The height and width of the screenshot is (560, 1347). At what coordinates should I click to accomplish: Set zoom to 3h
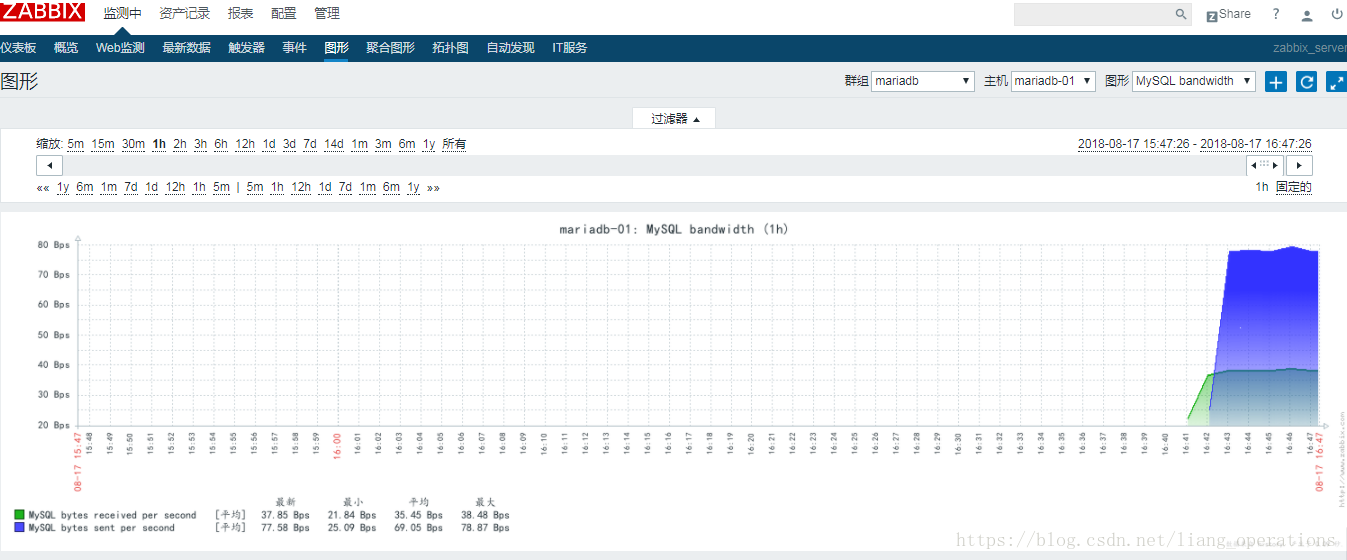200,144
